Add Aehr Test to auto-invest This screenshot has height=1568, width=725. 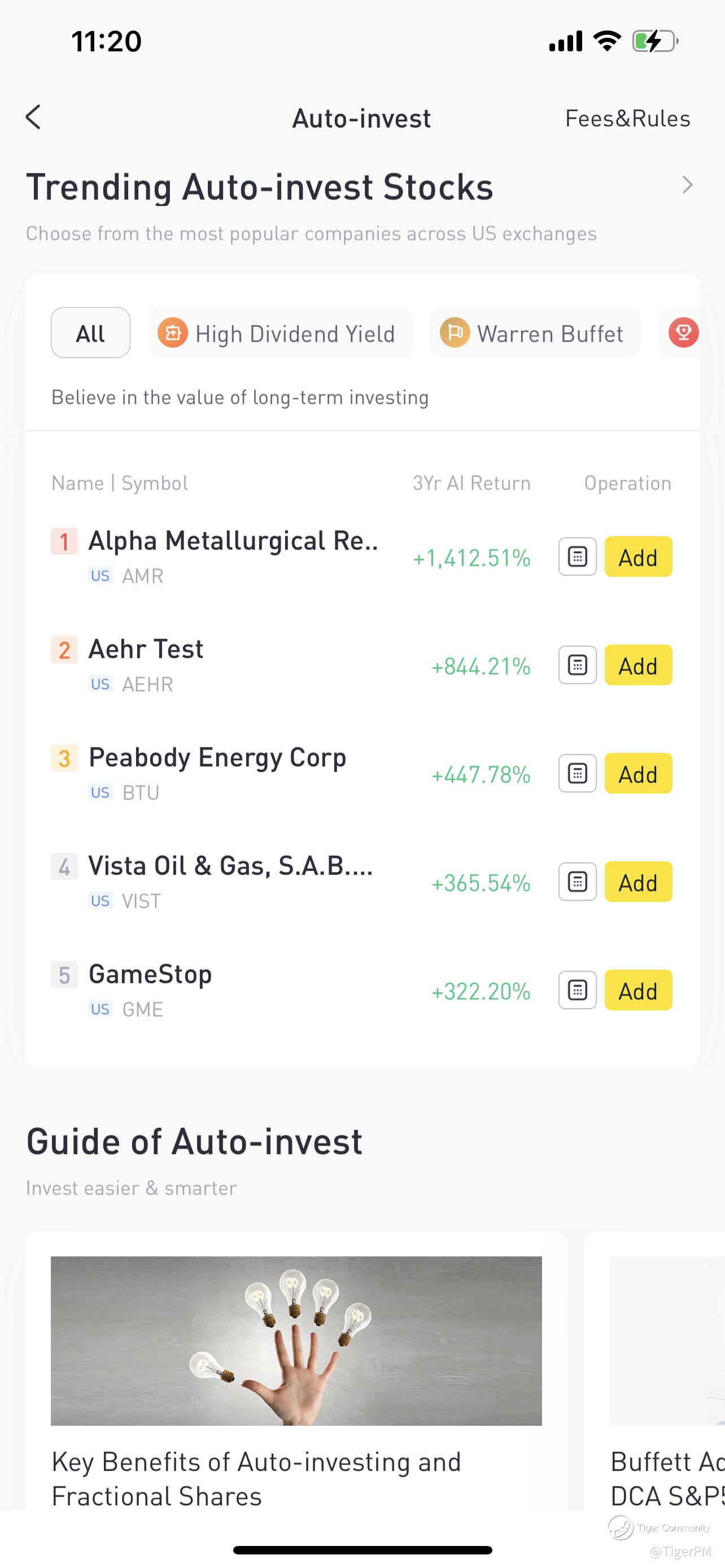pos(638,665)
